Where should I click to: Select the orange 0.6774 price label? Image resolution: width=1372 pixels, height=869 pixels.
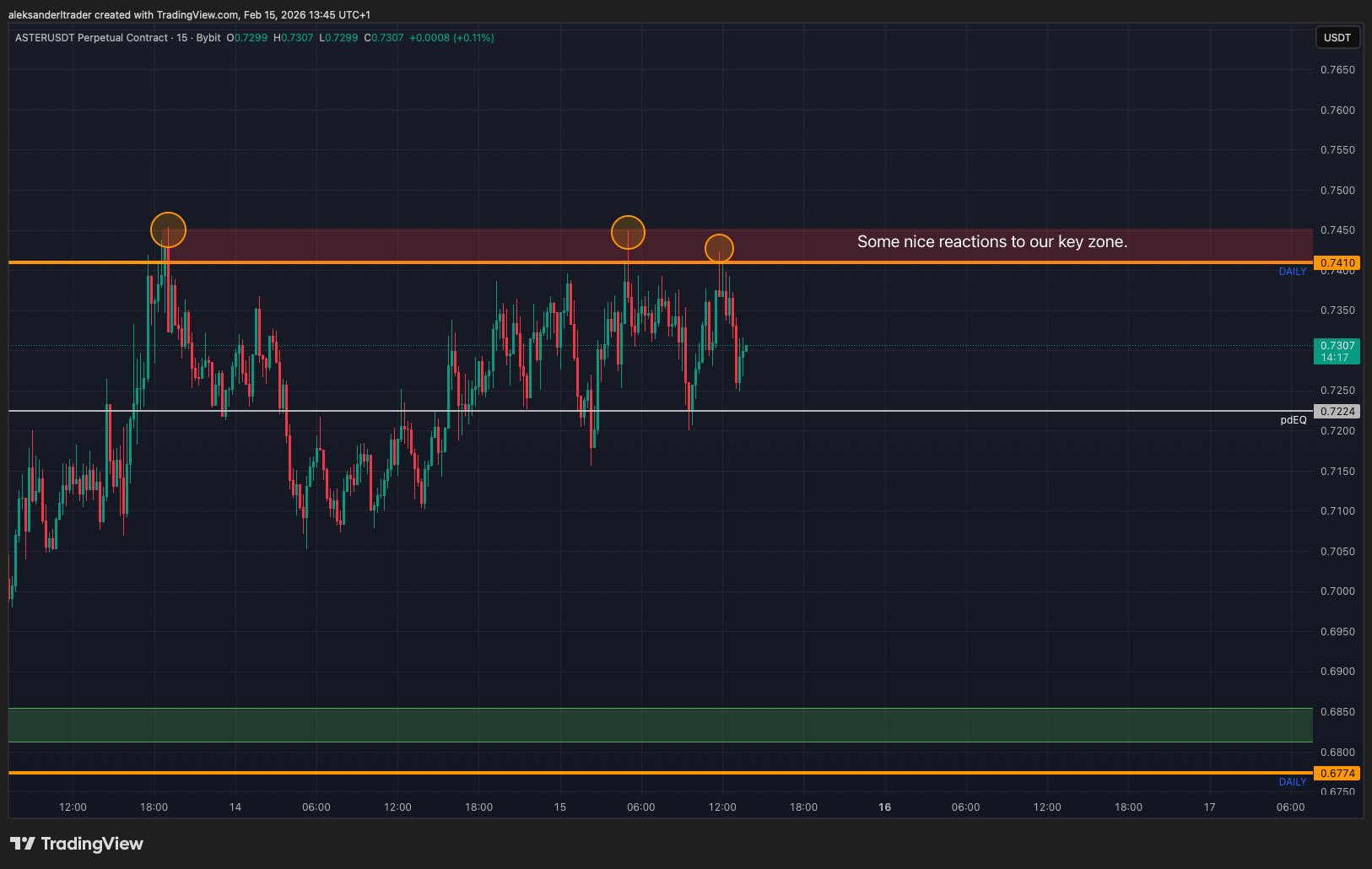pyautogui.click(x=1337, y=773)
